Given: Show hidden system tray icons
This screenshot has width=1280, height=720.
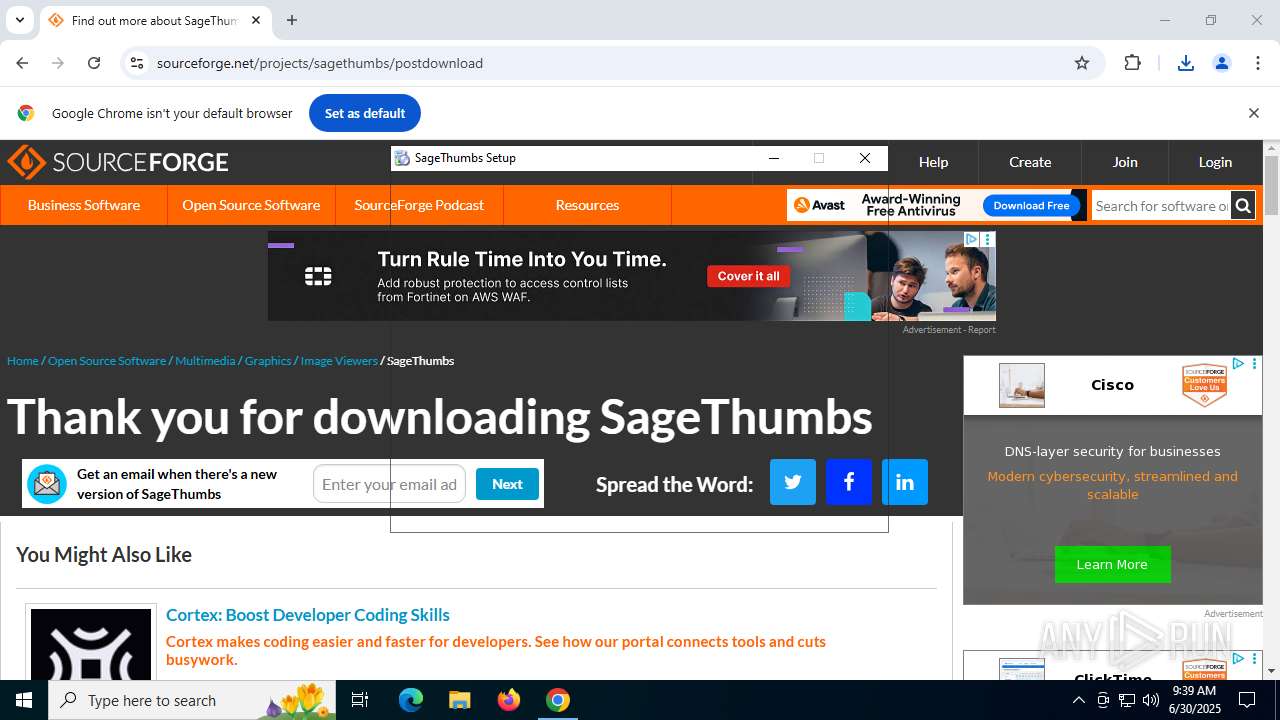Looking at the screenshot, I should click(x=1078, y=700).
